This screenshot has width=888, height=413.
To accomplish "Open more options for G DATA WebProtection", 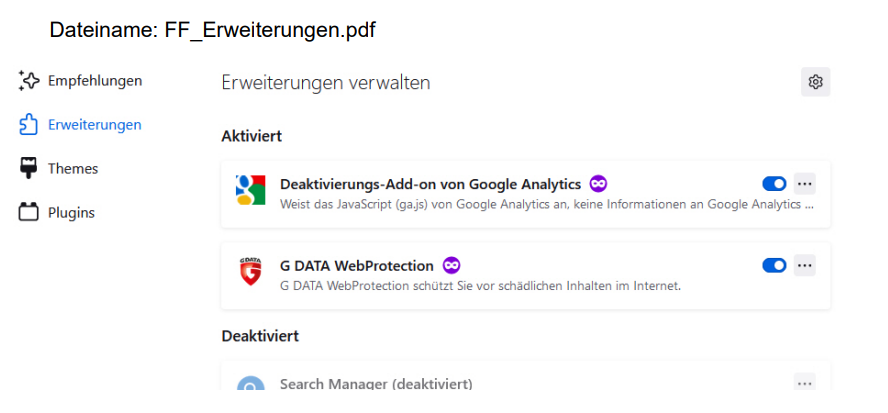I will pyautogui.click(x=805, y=265).
